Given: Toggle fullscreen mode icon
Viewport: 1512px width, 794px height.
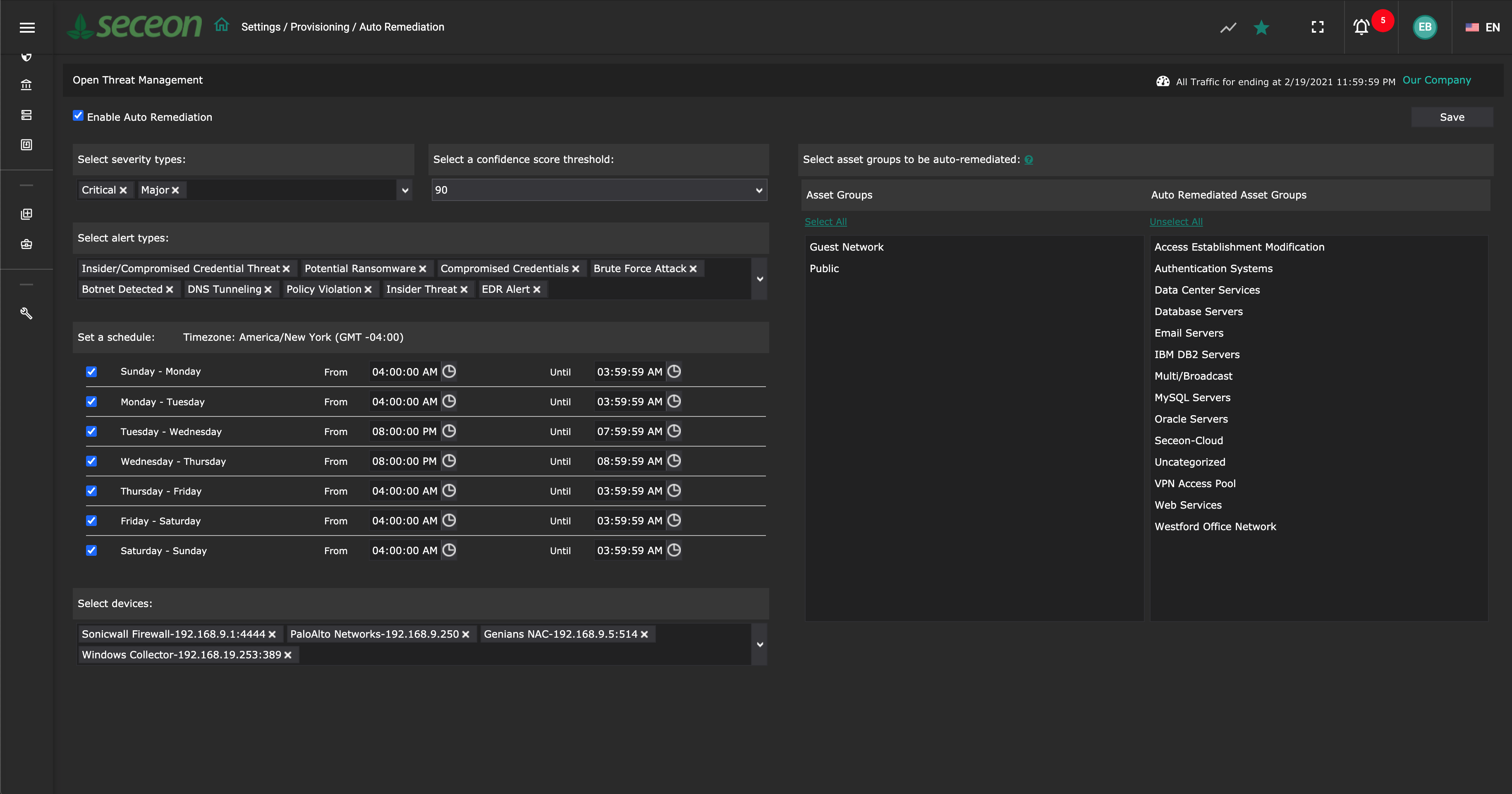Looking at the screenshot, I should click(1317, 27).
